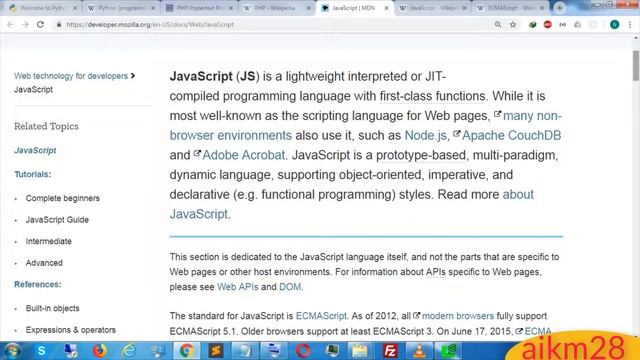Click the browser forward arrow
The width and height of the screenshot is (640, 360).
(25, 24)
